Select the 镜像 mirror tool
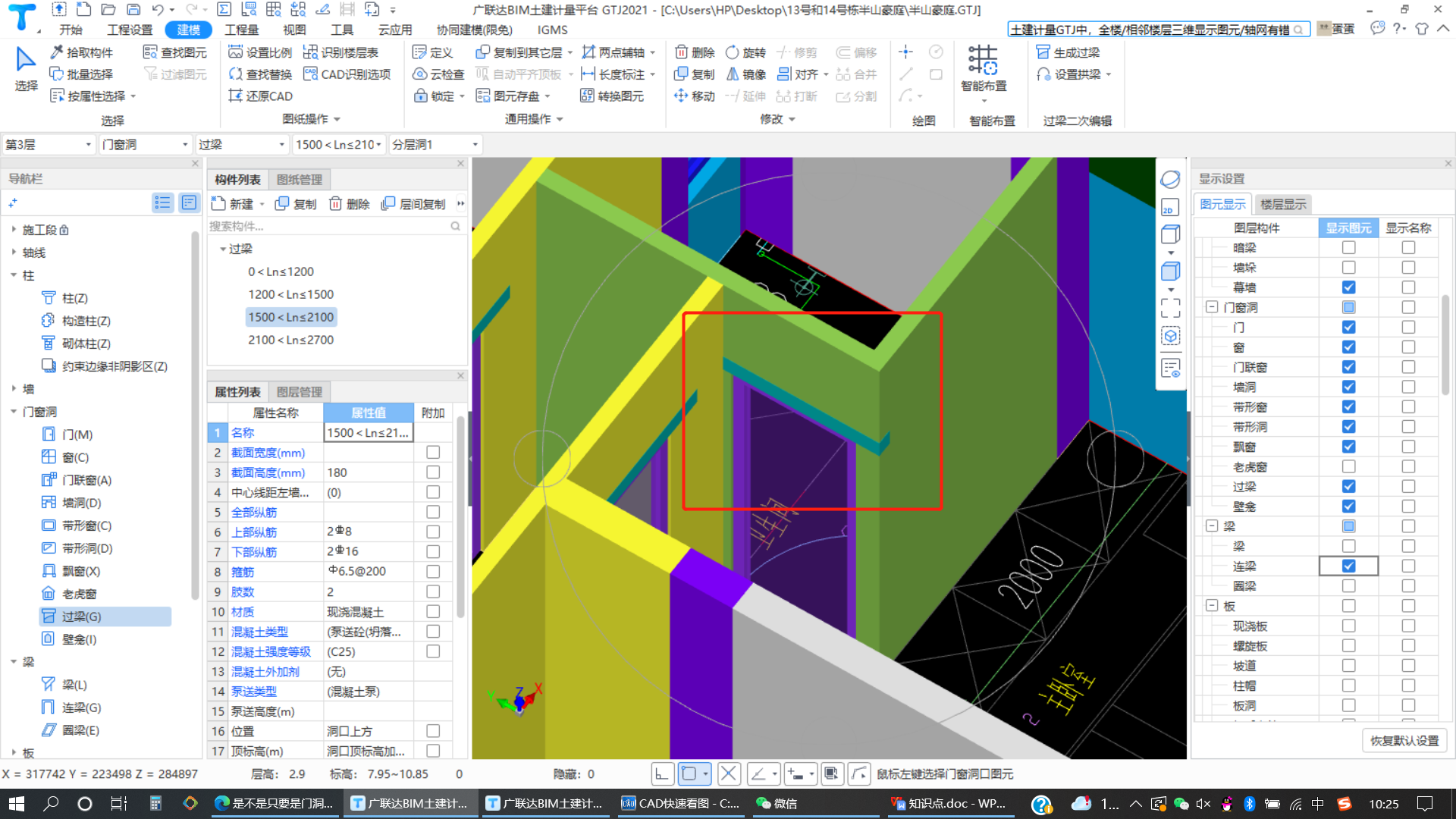The height and width of the screenshot is (819, 1456). (746, 74)
